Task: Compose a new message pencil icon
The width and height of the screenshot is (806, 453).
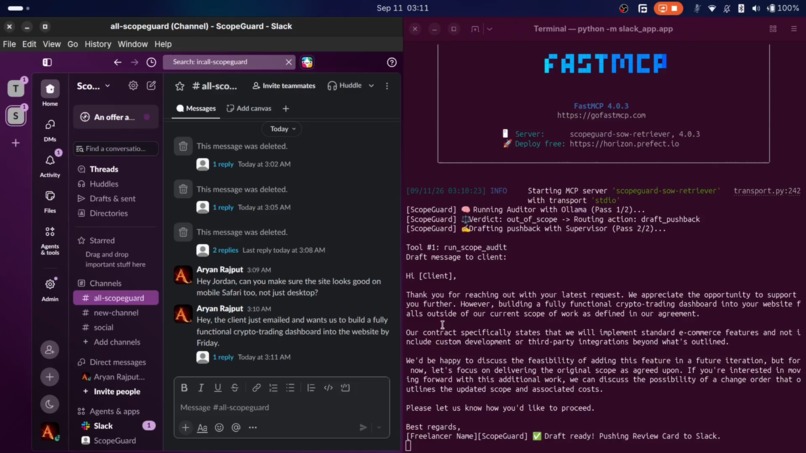Action: click(151, 86)
